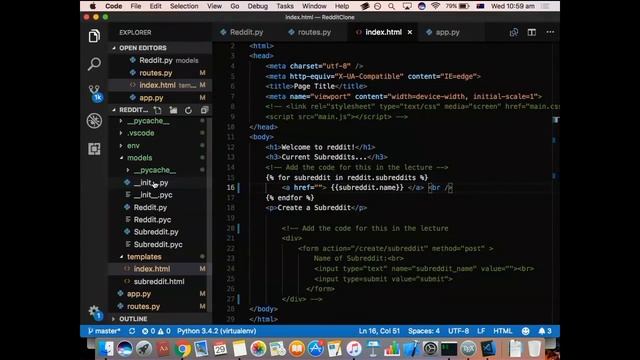Screen dimensions: 640x360
Task: Open the App Store from the dock
Action: [x=316, y=349]
